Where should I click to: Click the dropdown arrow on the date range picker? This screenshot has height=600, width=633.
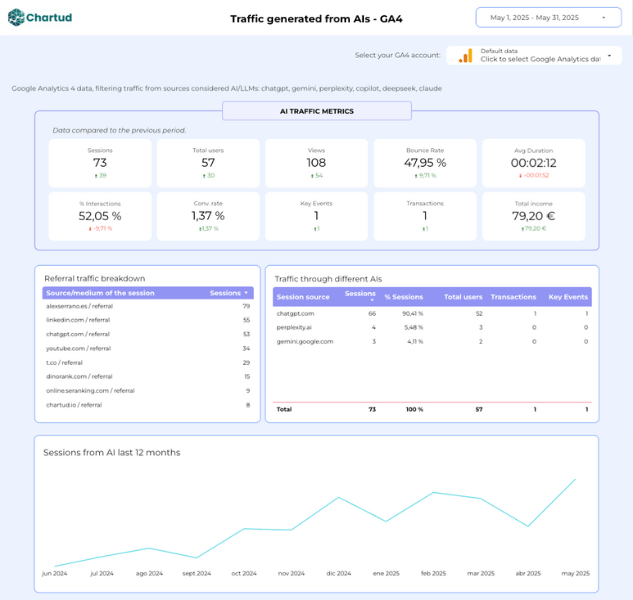tap(603, 18)
